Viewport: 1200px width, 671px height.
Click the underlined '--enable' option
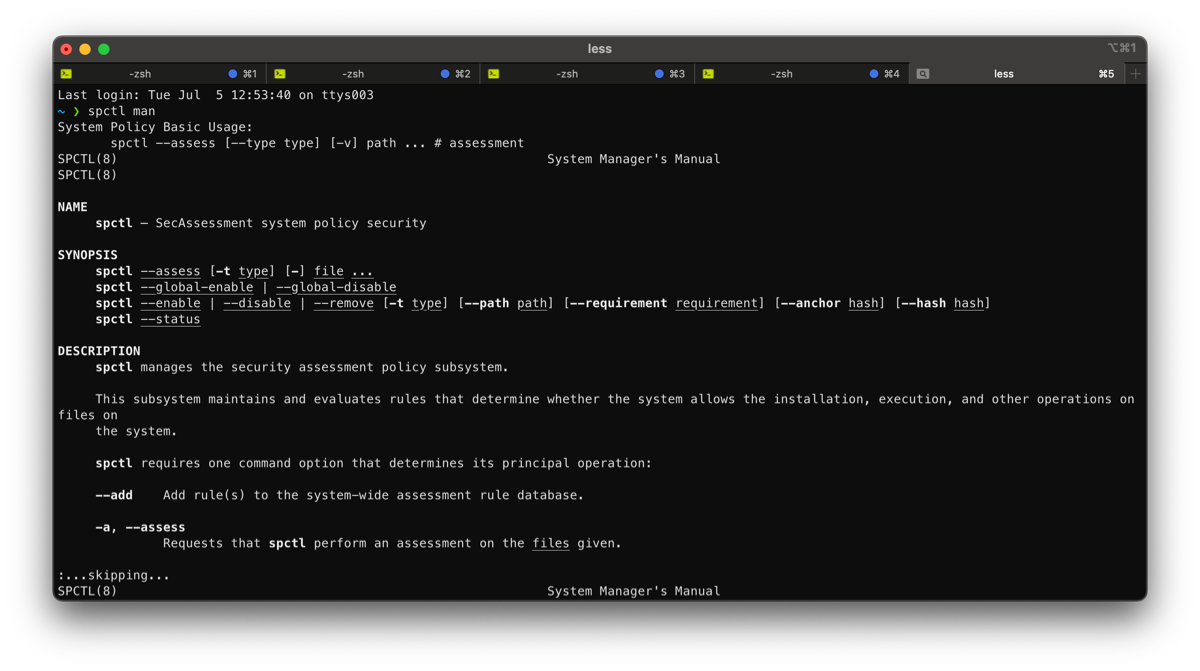[171, 303]
